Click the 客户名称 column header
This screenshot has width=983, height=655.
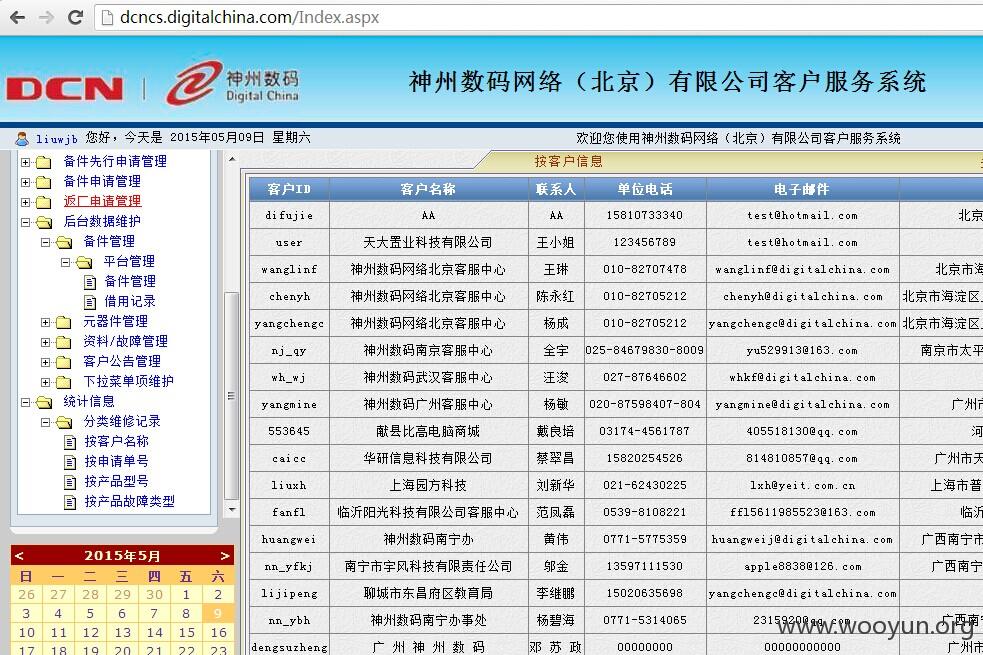click(428, 189)
